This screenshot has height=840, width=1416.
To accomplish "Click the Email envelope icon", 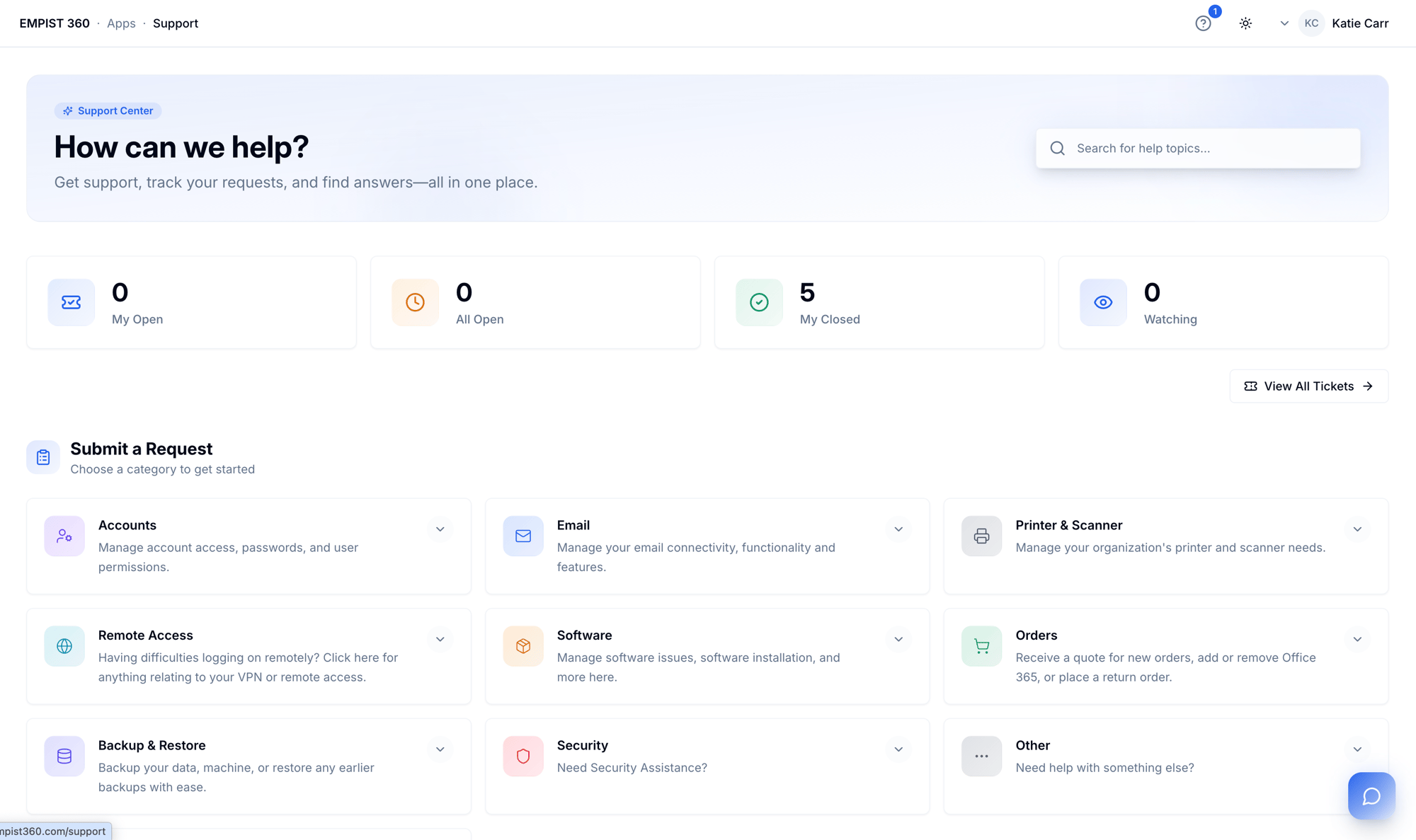I will (523, 536).
